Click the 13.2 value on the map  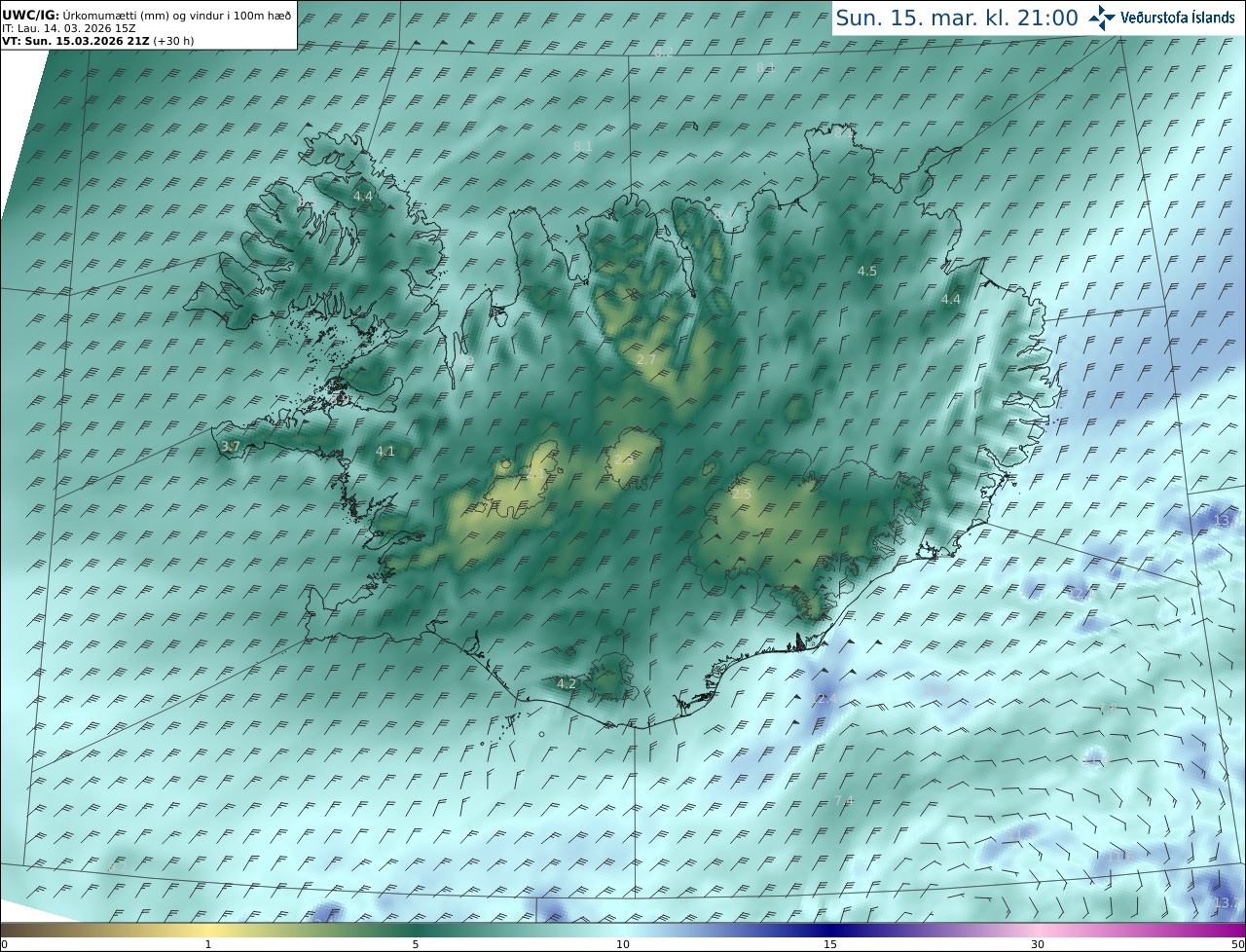point(1227,903)
